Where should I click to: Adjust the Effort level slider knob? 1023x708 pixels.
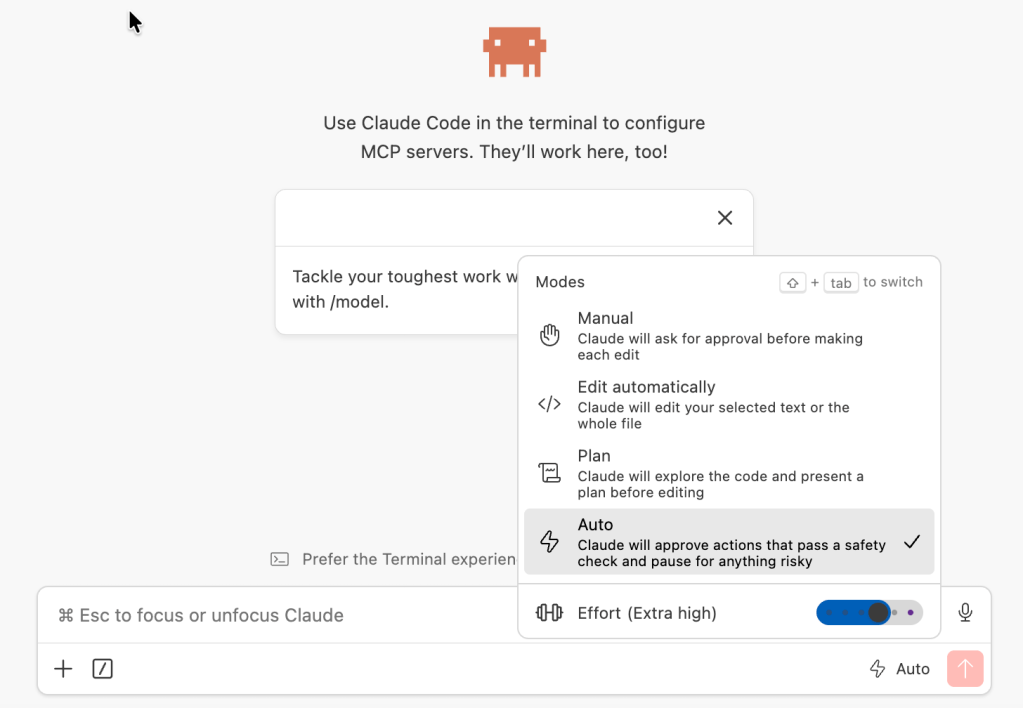click(x=879, y=613)
